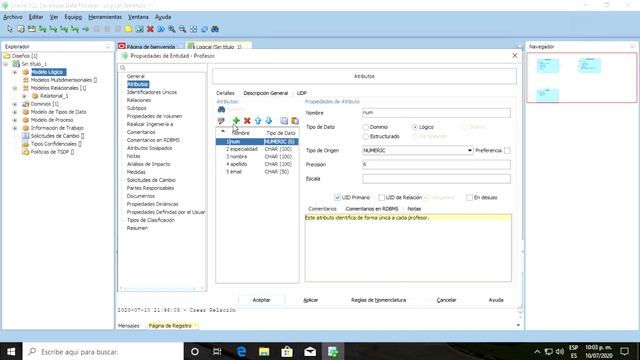Viewport: 640px width, 360px height.
Task: Click the Fit Screen toolbar icon
Action: click(x=193, y=29)
